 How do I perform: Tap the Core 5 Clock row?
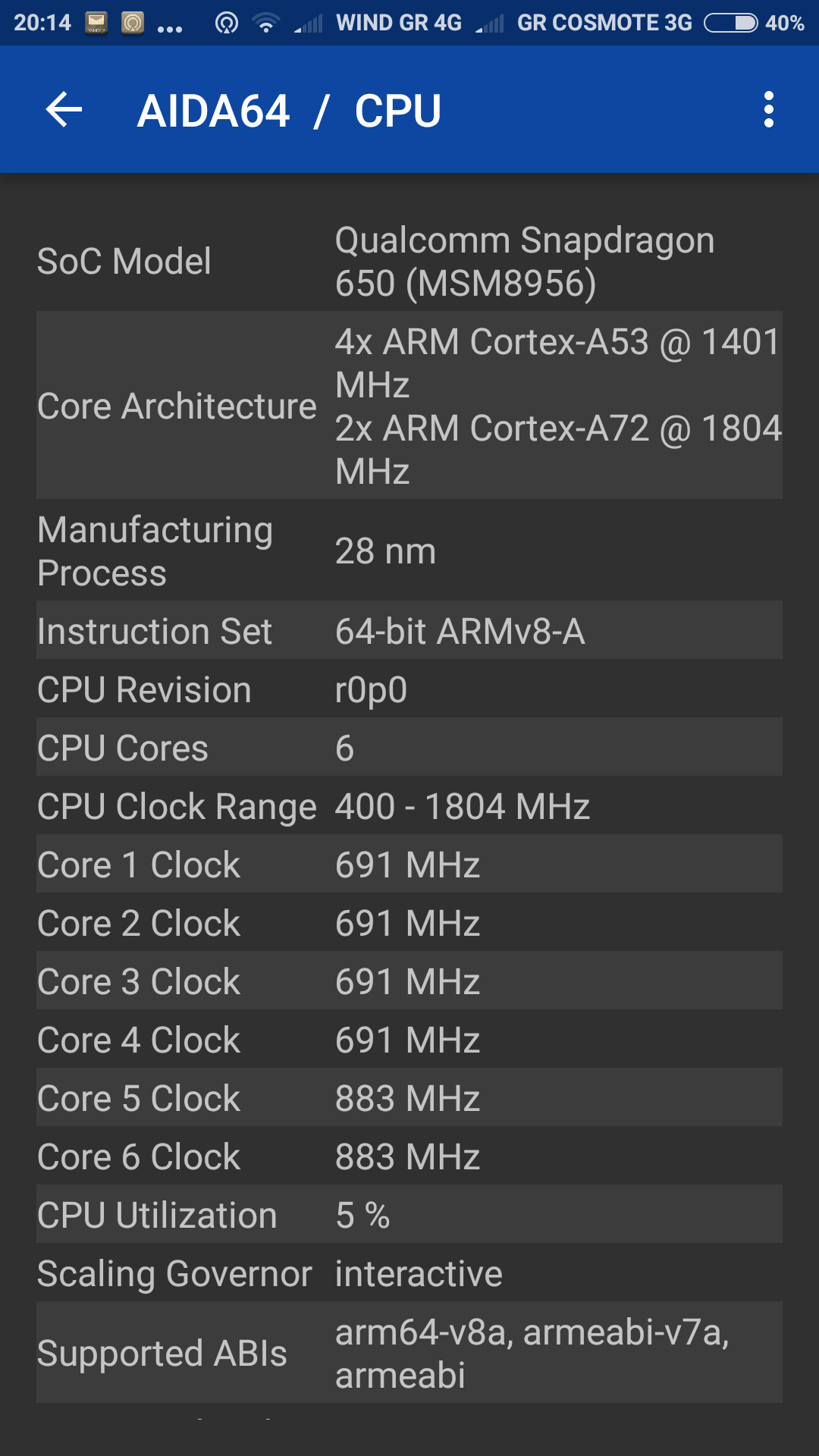[409, 1098]
